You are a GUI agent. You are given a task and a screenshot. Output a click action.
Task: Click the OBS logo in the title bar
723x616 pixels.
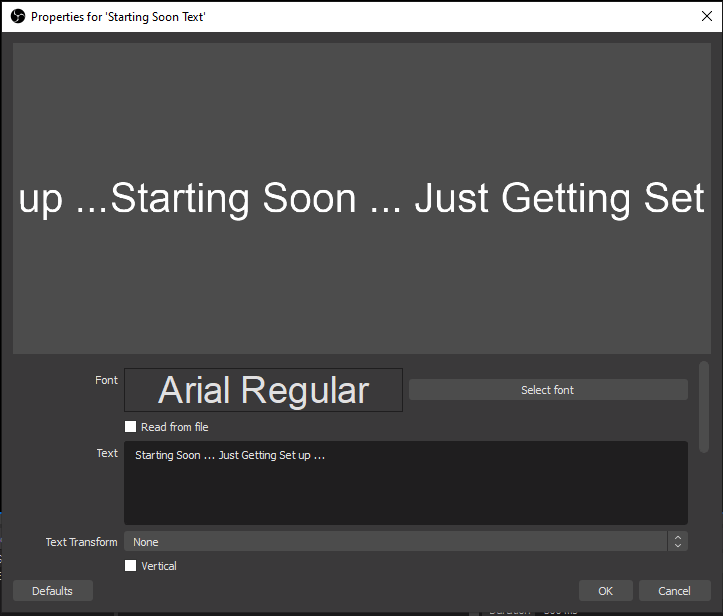click(17, 17)
